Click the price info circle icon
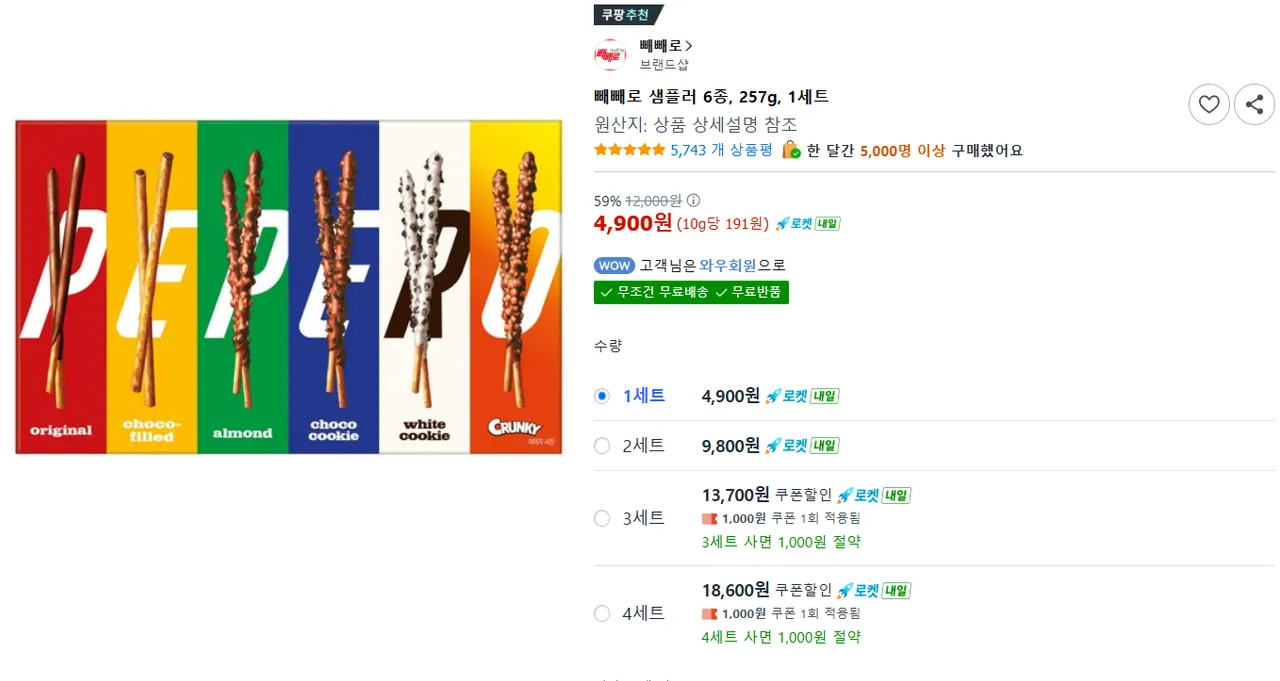Image resolution: width=1280 pixels, height=681 pixels. (694, 200)
